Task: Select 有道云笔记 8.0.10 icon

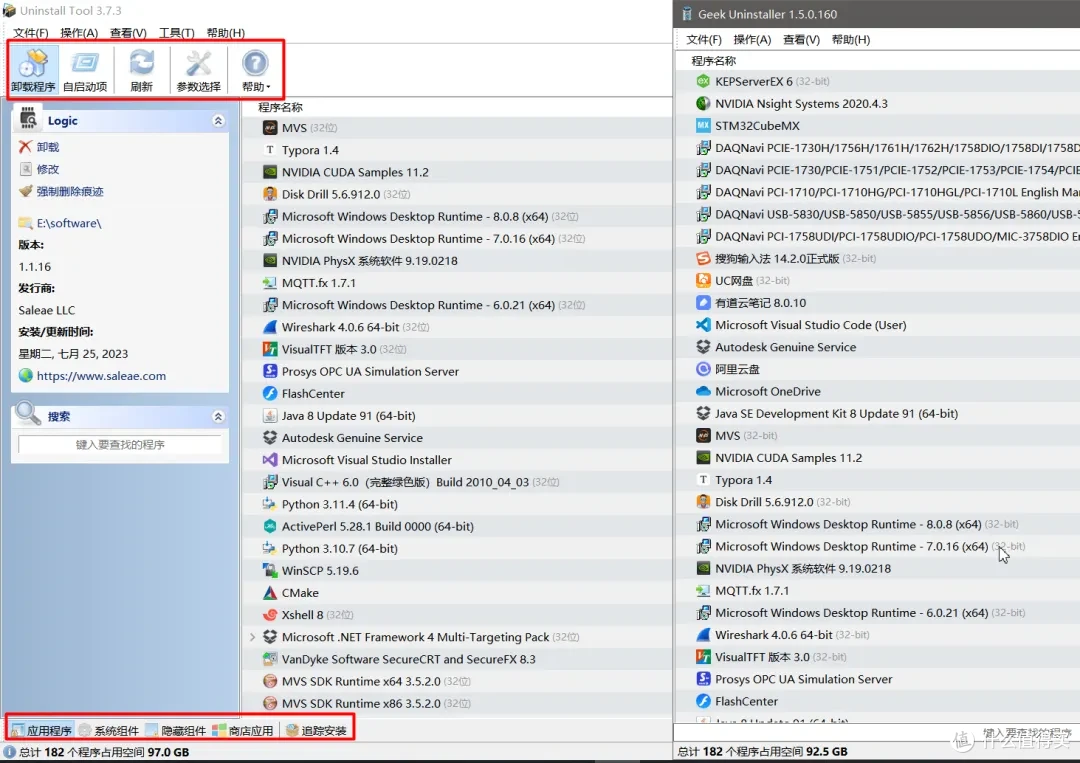Action: point(703,302)
